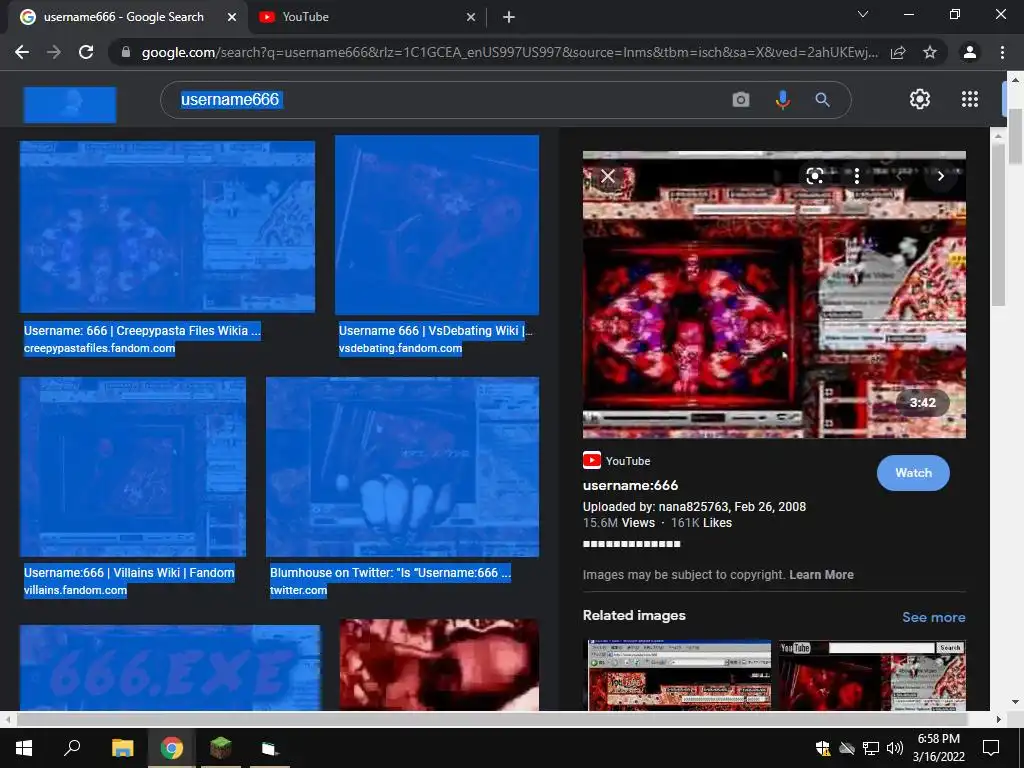1024x768 pixels.
Task: Start voice search with the microphone
Action: 782,100
